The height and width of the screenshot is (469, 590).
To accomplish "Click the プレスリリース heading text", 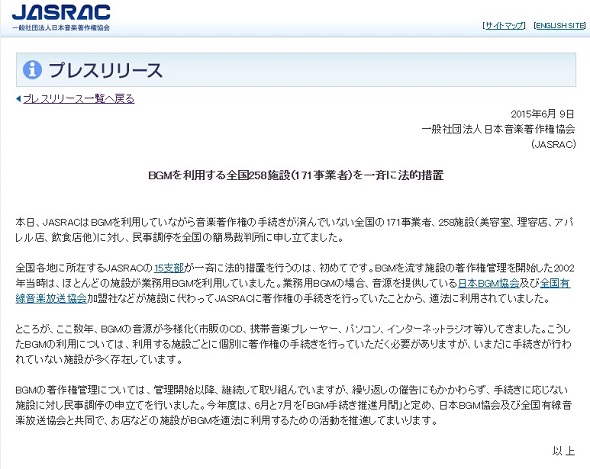I will tap(106, 70).
